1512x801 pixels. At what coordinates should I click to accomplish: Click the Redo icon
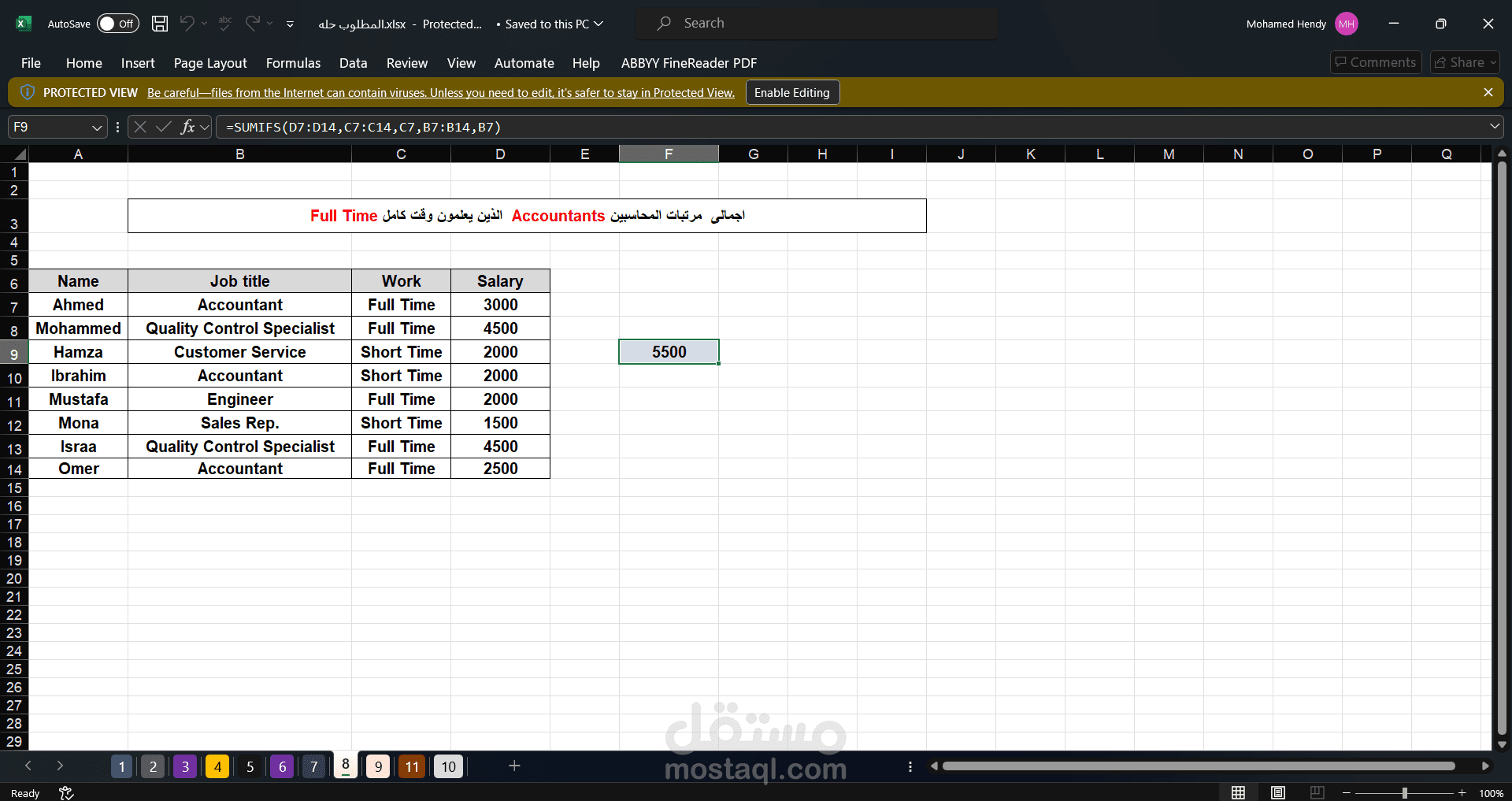[x=252, y=24]
